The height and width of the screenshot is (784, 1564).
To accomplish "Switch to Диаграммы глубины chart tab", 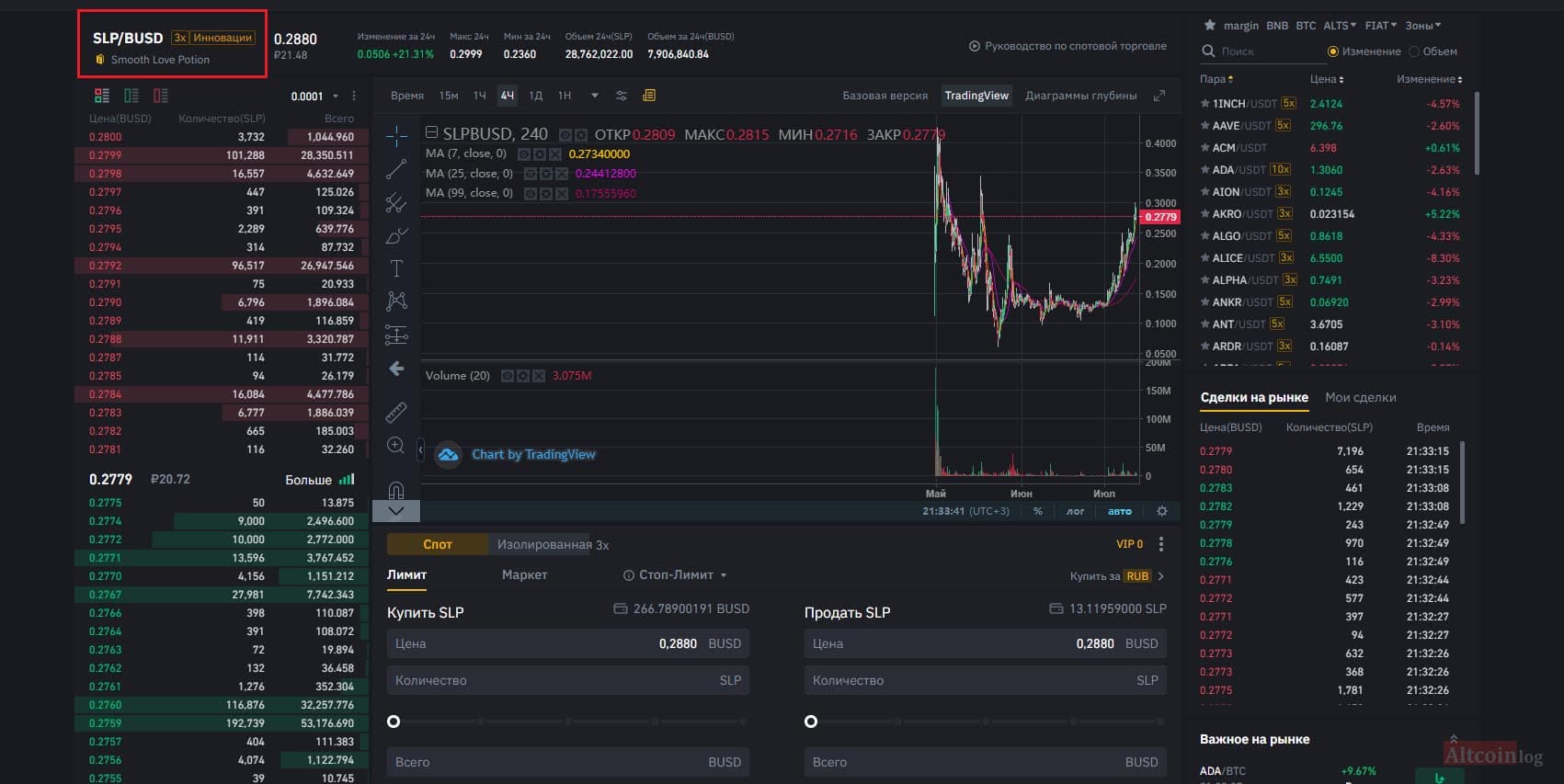I will tap(1081, 96).
